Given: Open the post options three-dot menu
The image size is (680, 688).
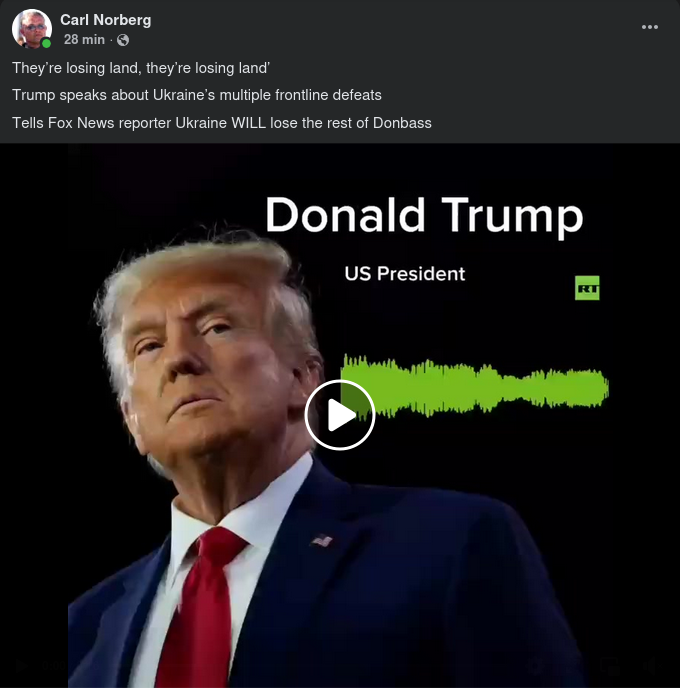Looking at the screenshot, I should click(650, 27).
